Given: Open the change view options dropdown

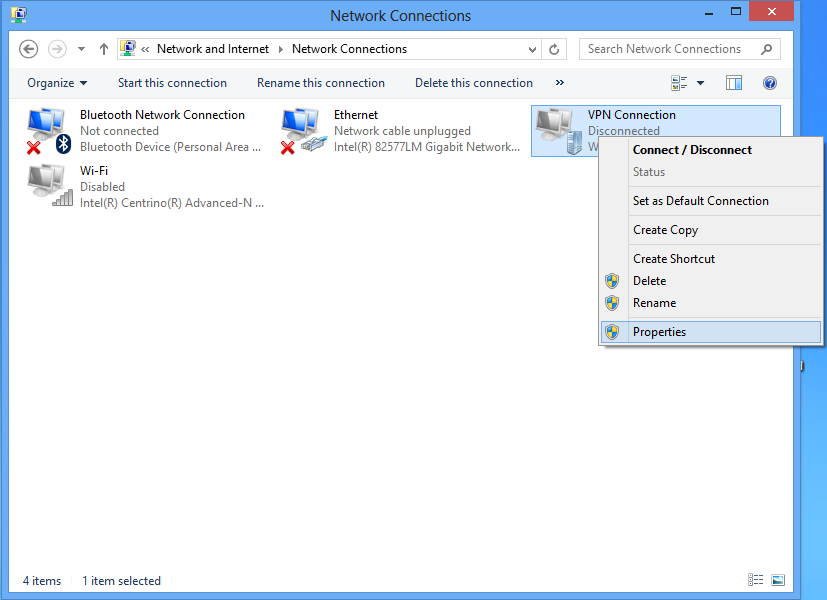Looking at the screenshot, I should click(x=700, y=83).
